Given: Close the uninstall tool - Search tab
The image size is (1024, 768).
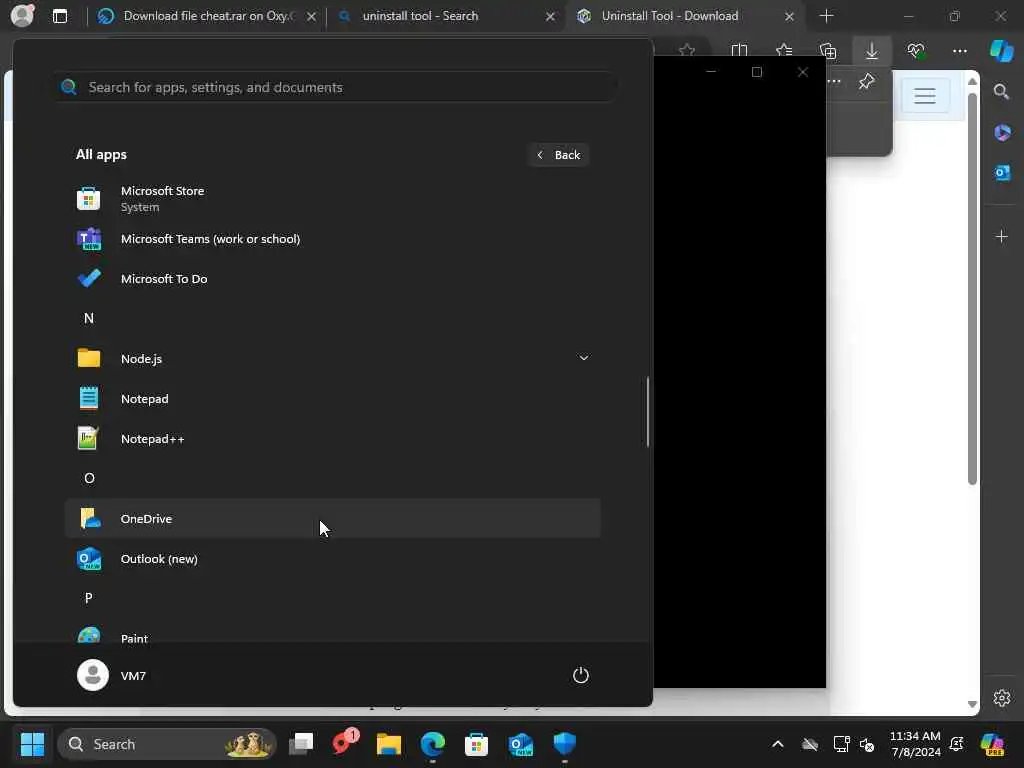Looking at the screenshot, I should click(551, 16).
